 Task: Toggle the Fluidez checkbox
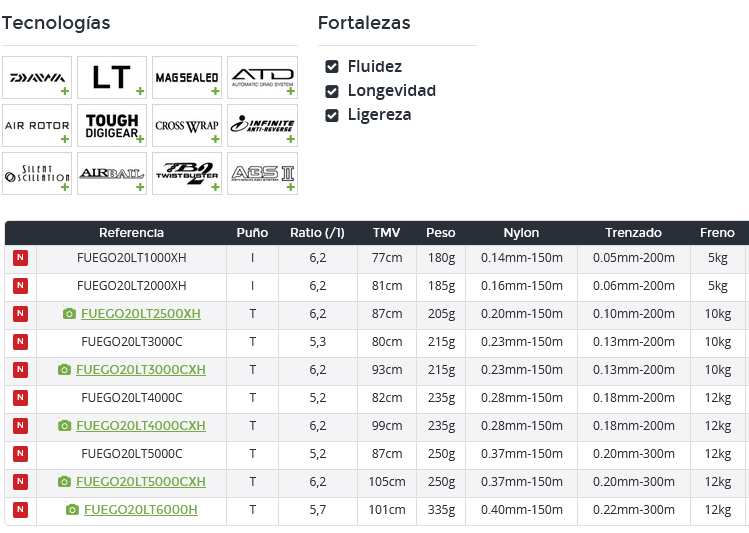332,66
